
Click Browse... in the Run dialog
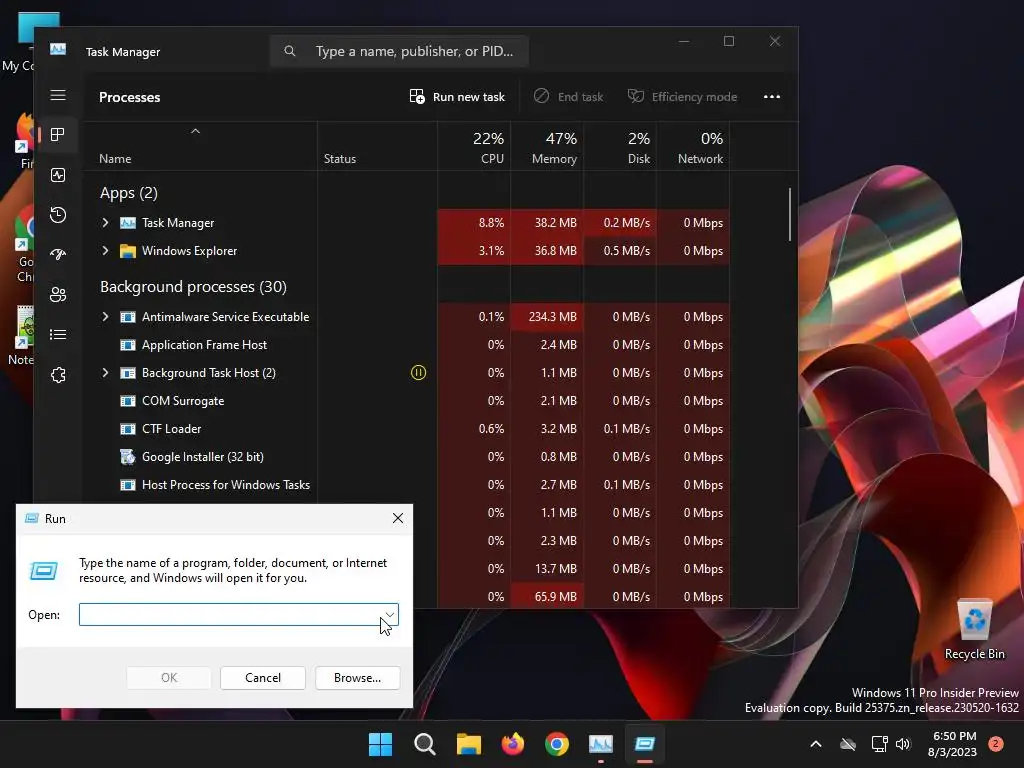click(357, 678)
